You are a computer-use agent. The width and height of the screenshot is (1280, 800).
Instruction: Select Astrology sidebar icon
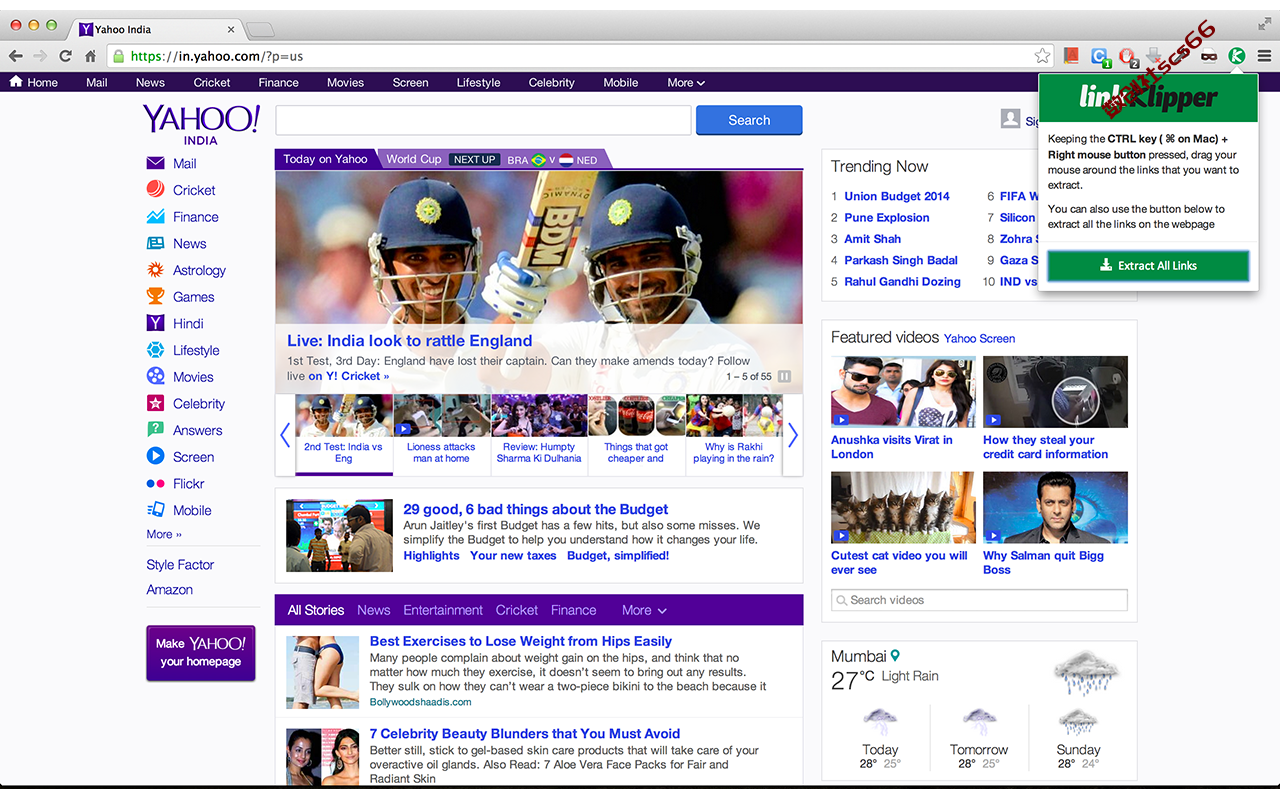coord(155,270)
